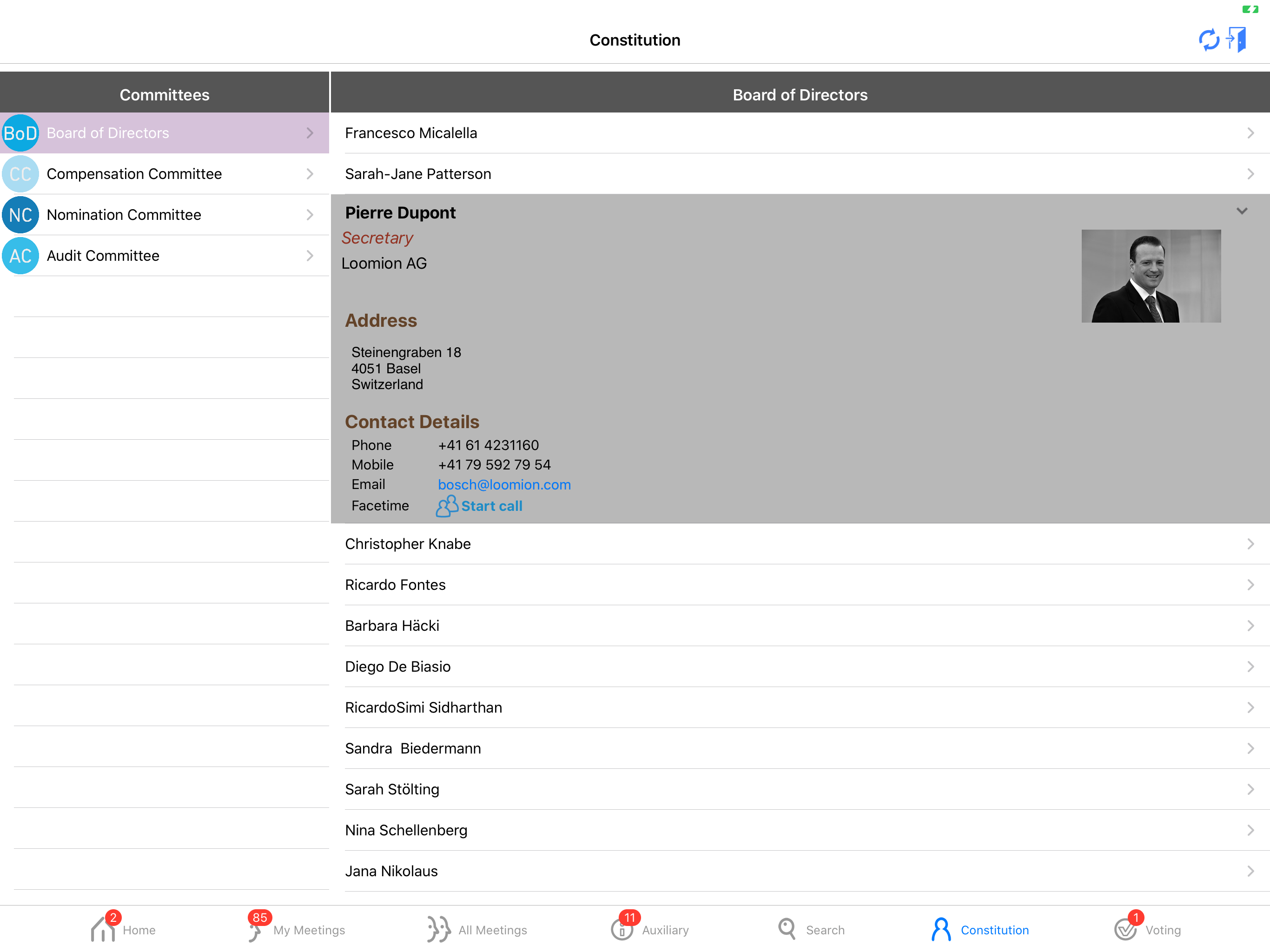Select member Ricardo Fontes
The height and width of the screenshot is (952, 1270).
(800, 584)
